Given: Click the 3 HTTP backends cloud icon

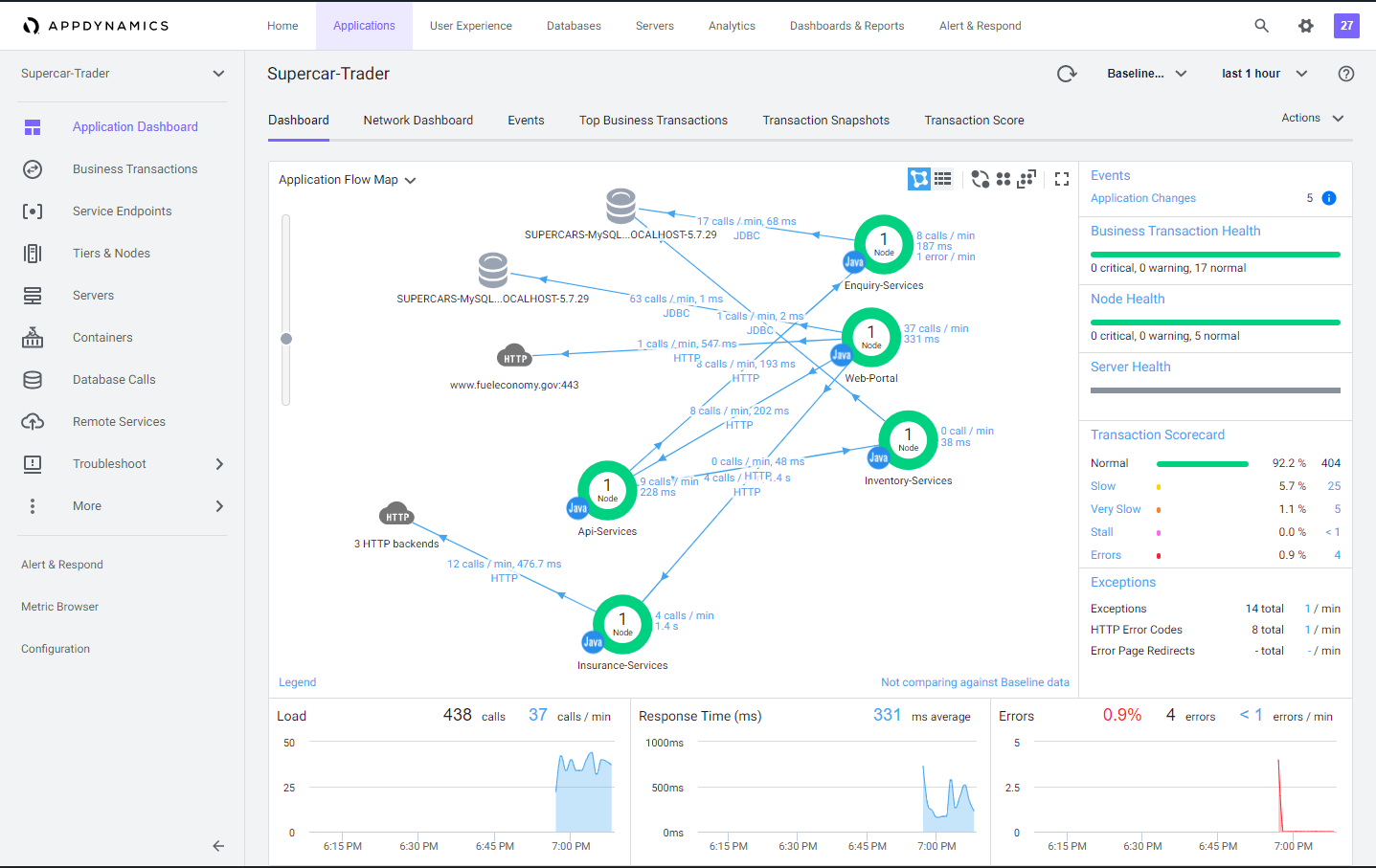Looking at the screenshot, I should [x=396, y=514].
